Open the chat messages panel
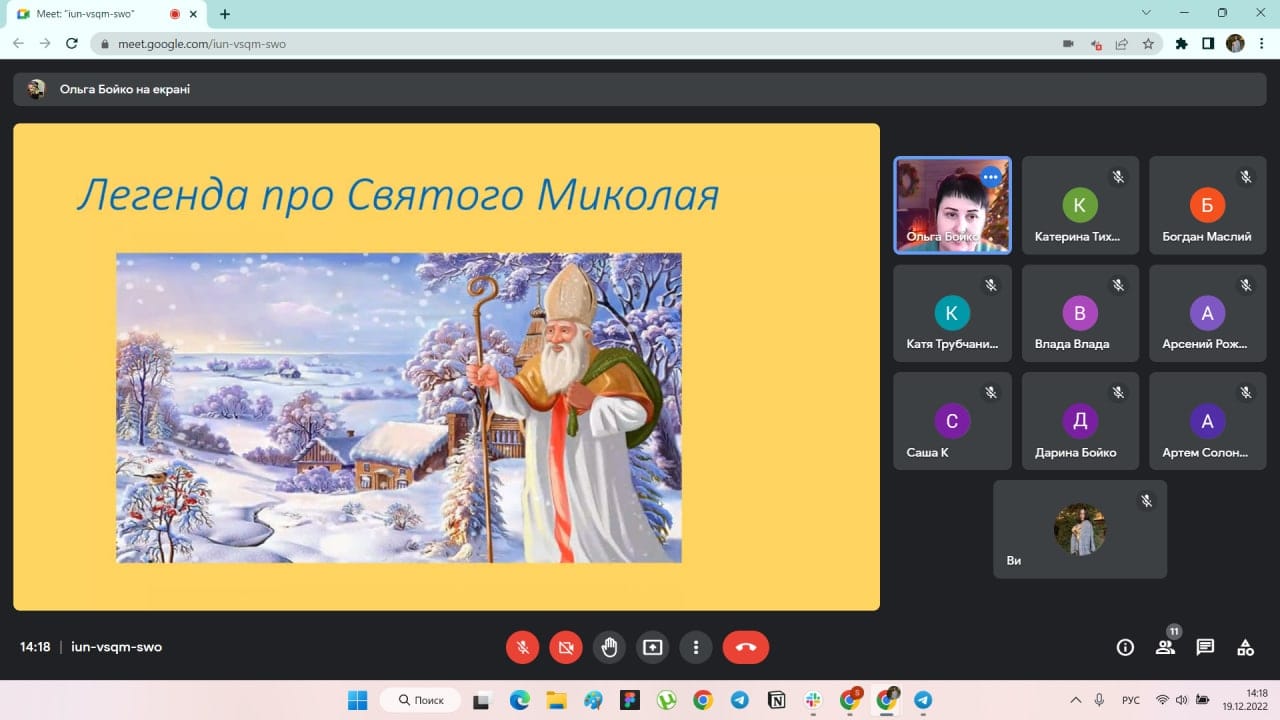 tap(1205, 647)
